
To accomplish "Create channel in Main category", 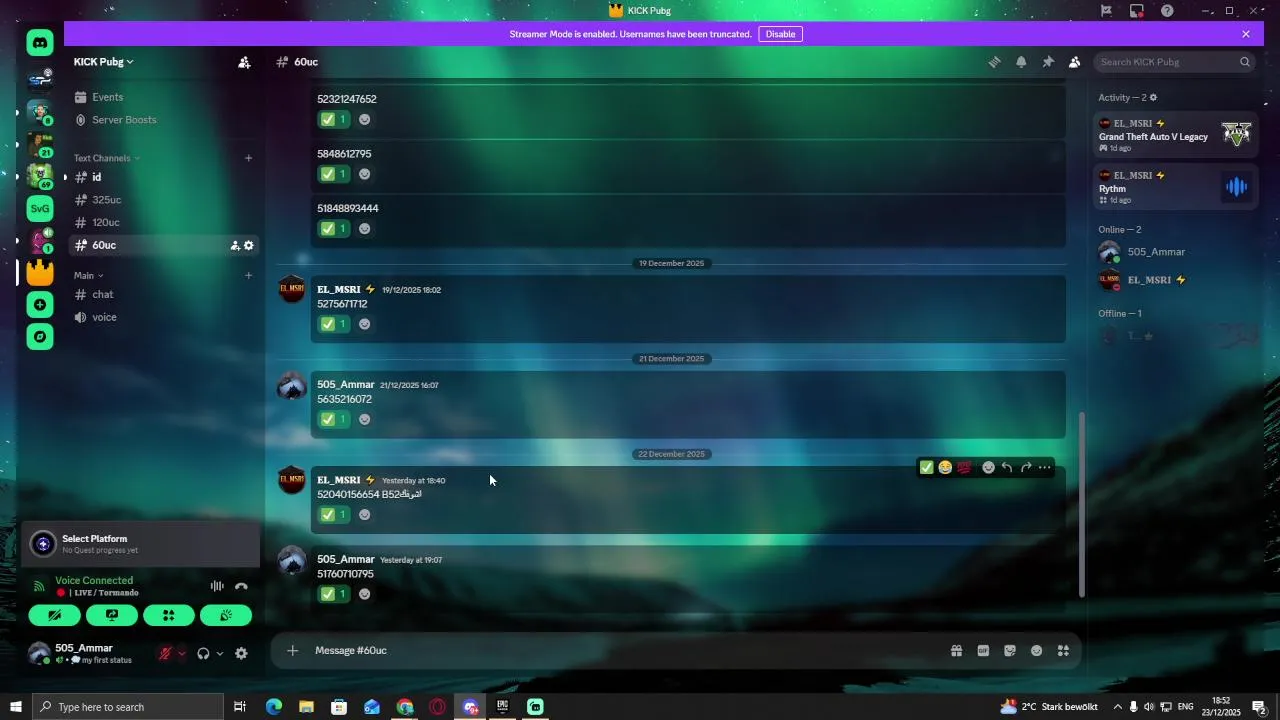I will pyautogui.click(x=249, y=275).
